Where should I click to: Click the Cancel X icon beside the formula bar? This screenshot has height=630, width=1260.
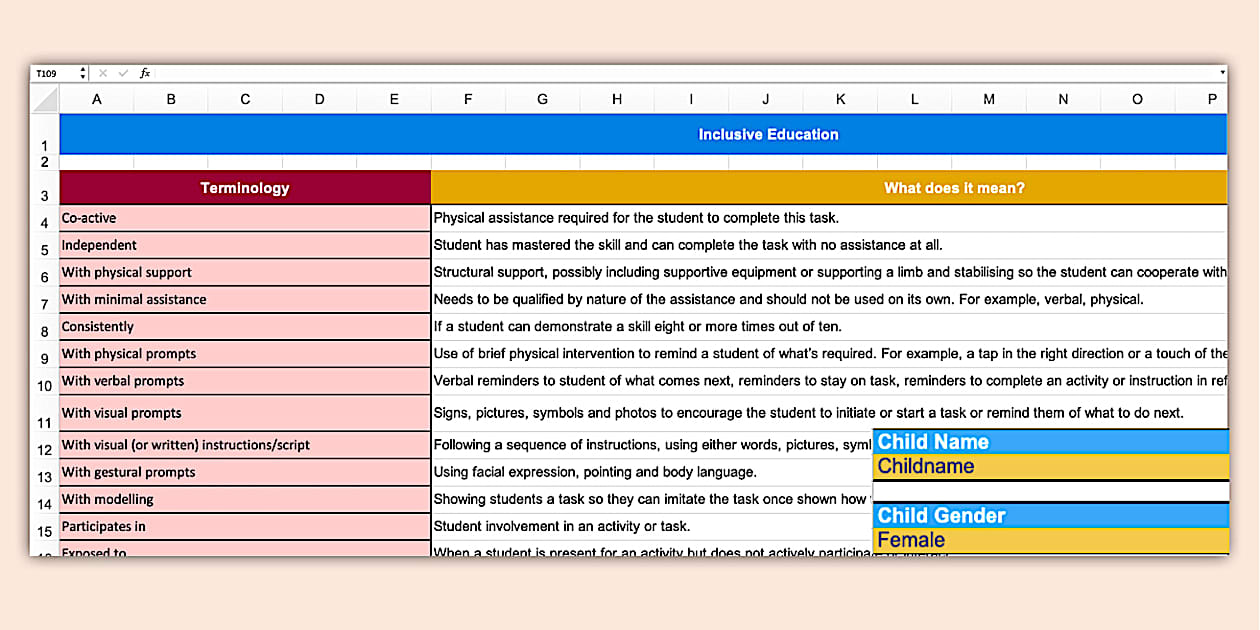(x=102, y=73)
